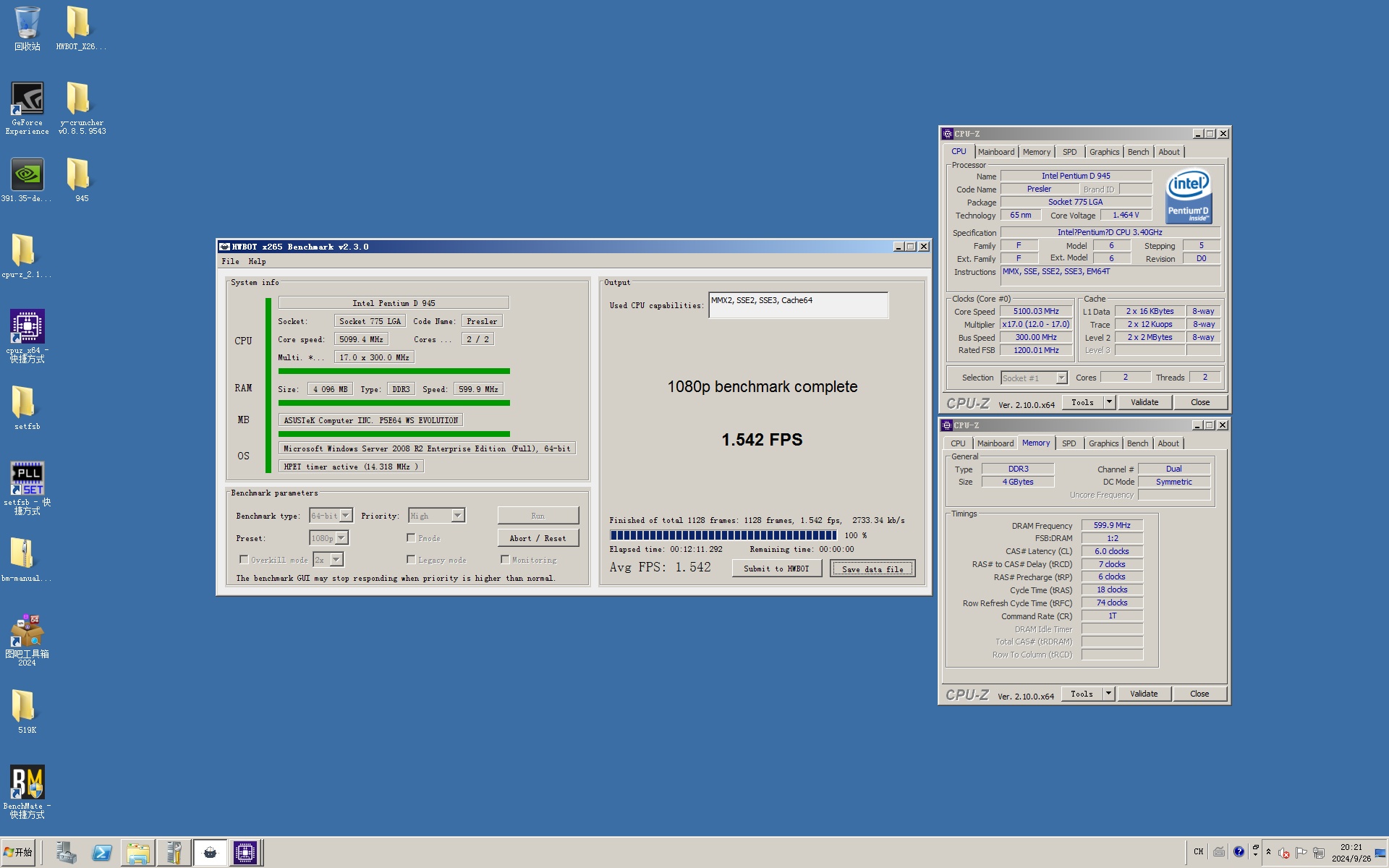Open PowerShell from the taskbar
Screen dimensions: 1389x868
pyautogui.click(x=102, y=853)
